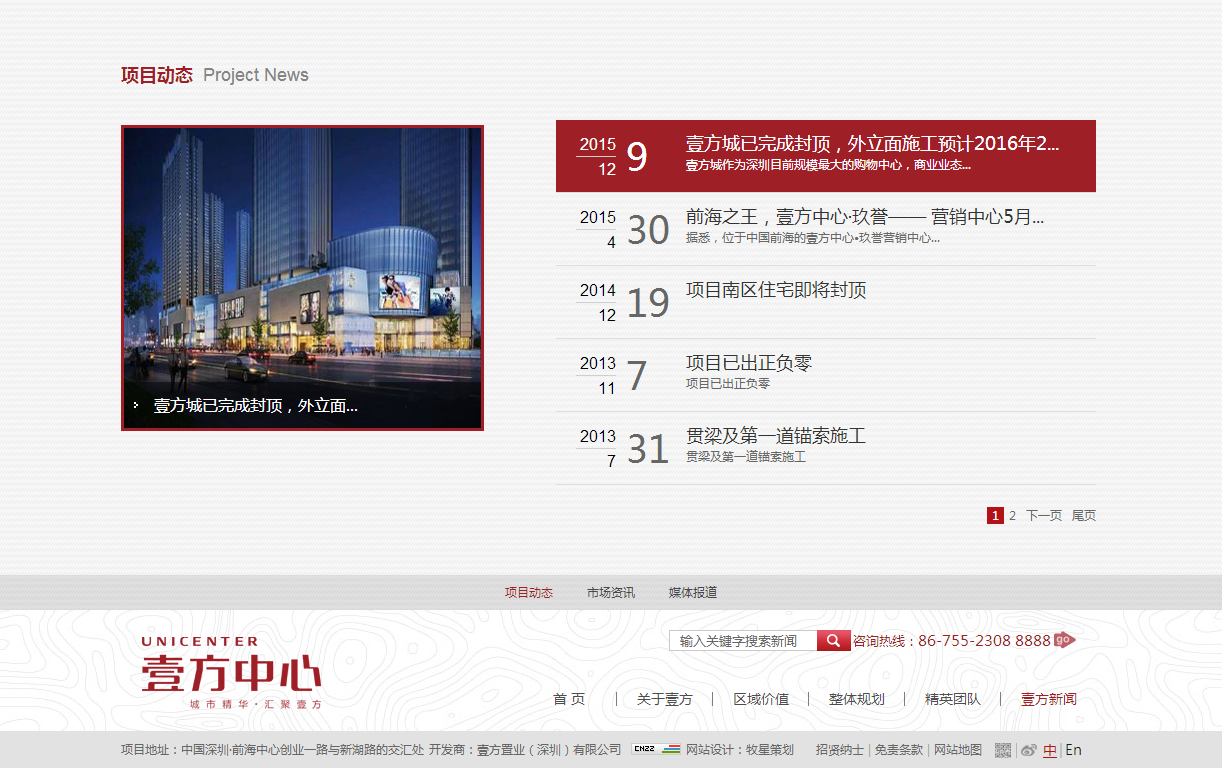Click the featured building rendering image
This screenshot has height=768, width=1222.
click(302, 278)
